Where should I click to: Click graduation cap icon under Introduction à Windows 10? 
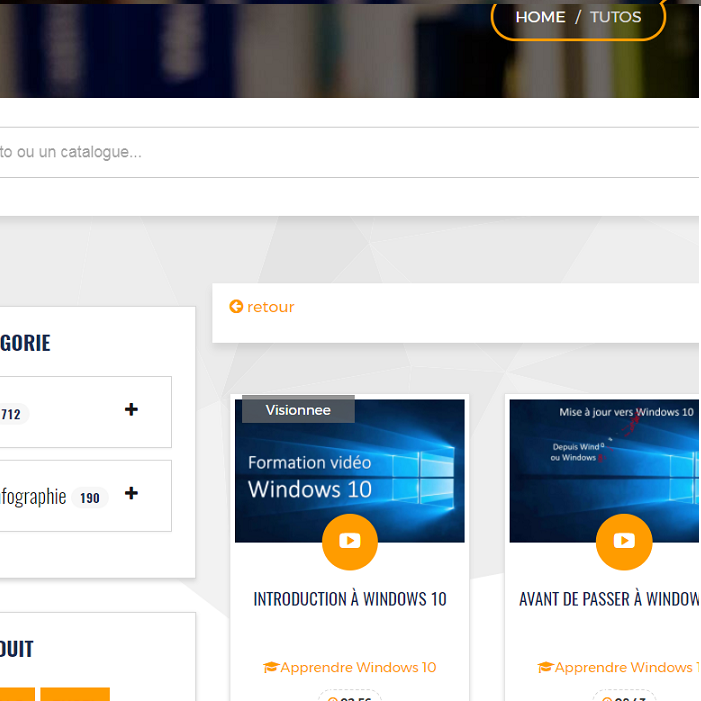point(270,668)
